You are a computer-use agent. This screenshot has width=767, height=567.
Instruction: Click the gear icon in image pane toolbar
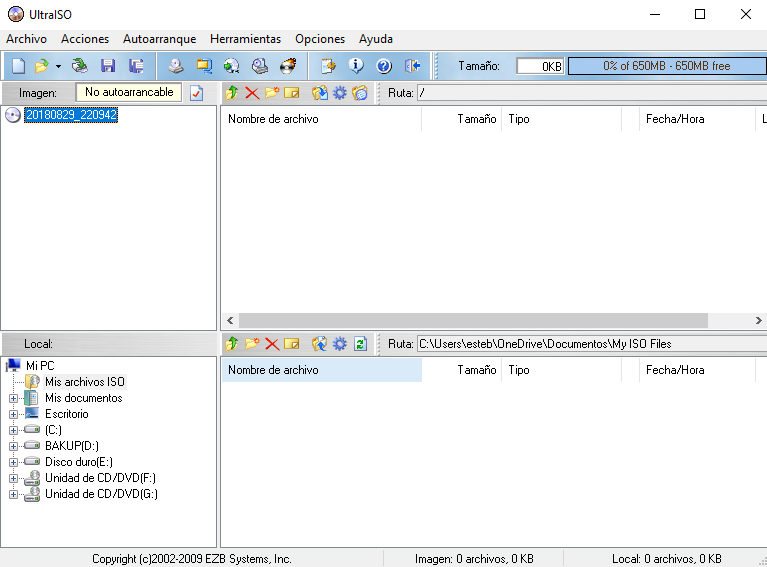coord(339,92)
